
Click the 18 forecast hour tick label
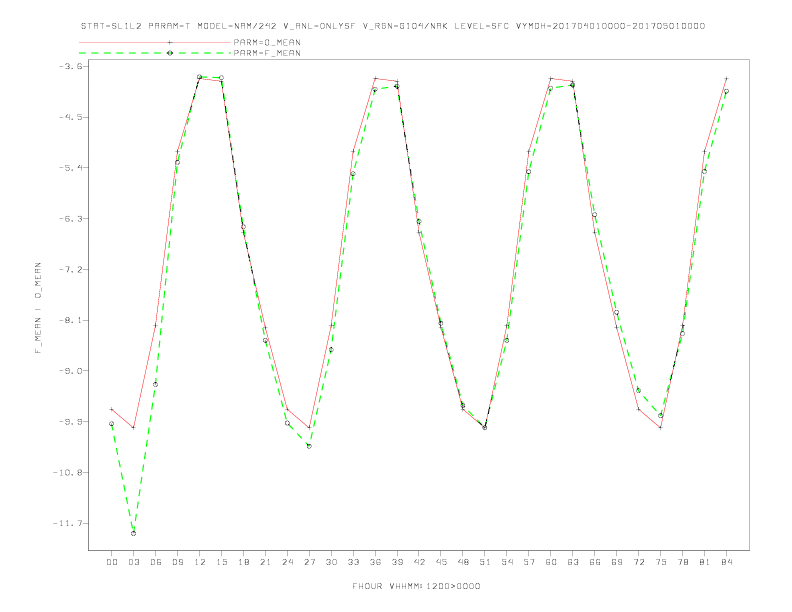[x=243, y=562]
